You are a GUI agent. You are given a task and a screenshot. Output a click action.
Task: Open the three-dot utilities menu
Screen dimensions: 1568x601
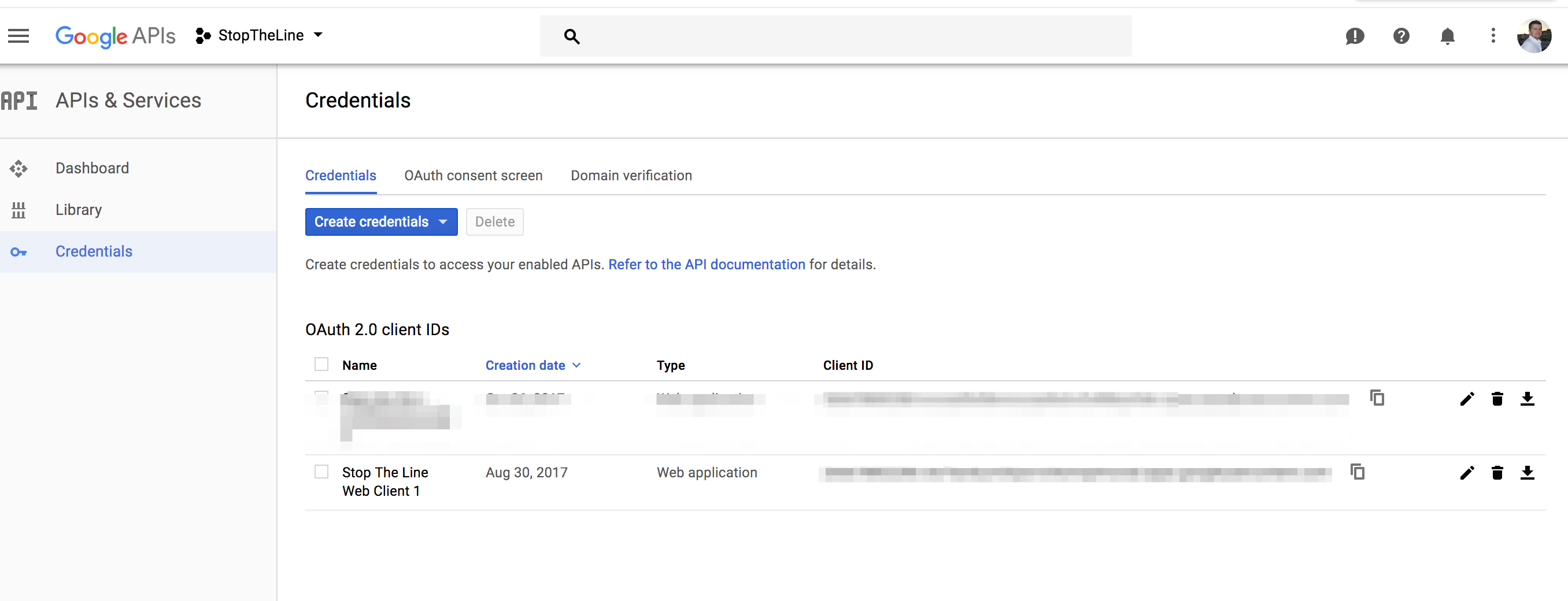click(x=1492, y=36)
